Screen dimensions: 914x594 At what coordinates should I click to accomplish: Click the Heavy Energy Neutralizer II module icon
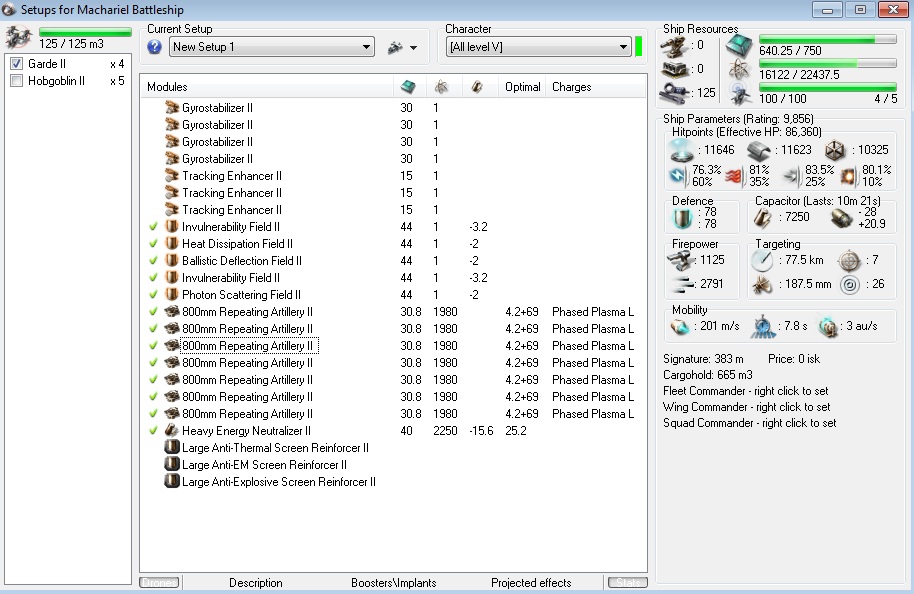pos(172,431)
